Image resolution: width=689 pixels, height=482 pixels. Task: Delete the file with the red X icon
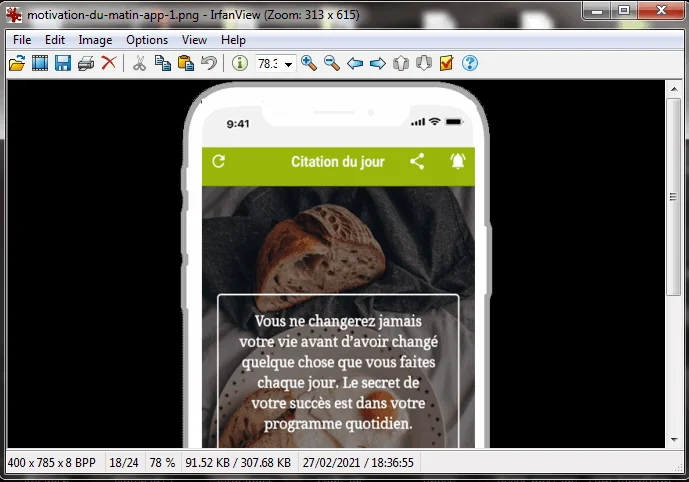pos(109,63)
